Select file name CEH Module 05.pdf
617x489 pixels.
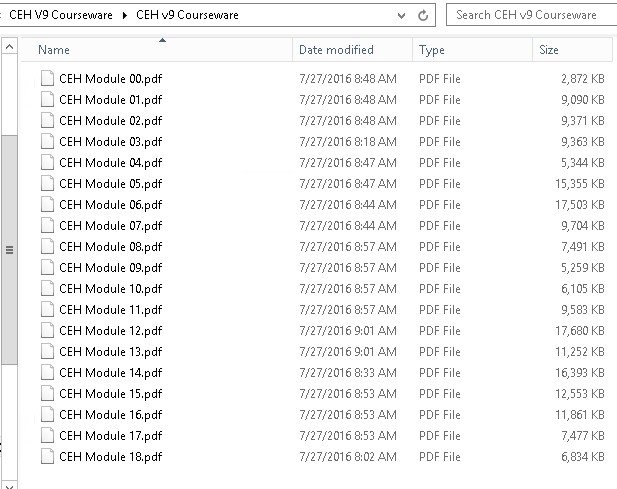pyautogui.click(x=111, y=184)
